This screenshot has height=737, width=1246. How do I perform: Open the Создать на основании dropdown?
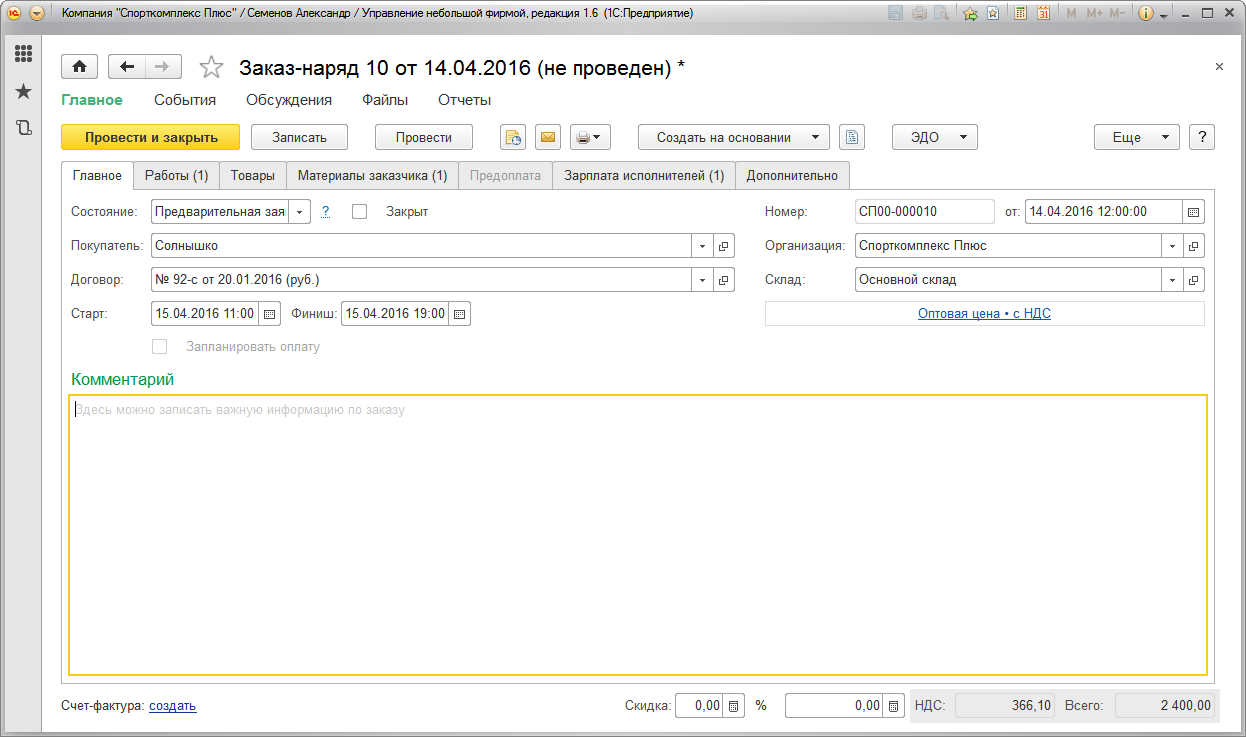pyautogui.click(x=734, y=137)
